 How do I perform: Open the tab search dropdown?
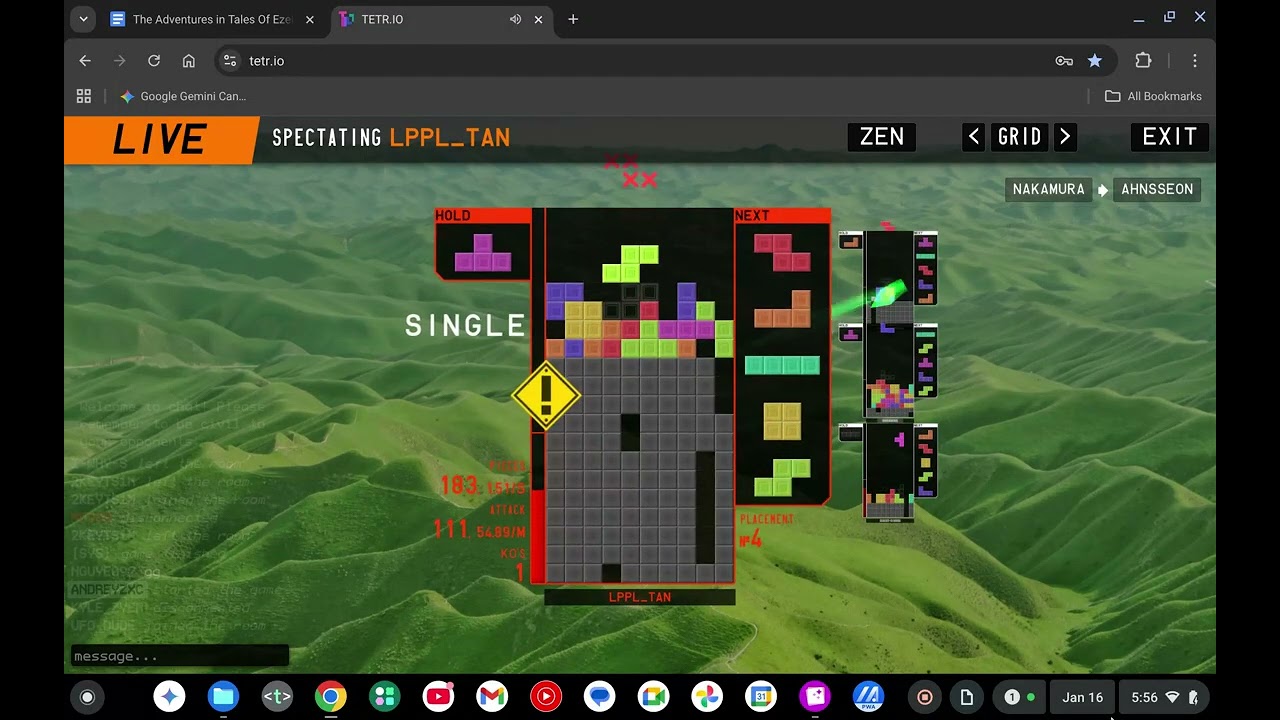tap(84, 19)
